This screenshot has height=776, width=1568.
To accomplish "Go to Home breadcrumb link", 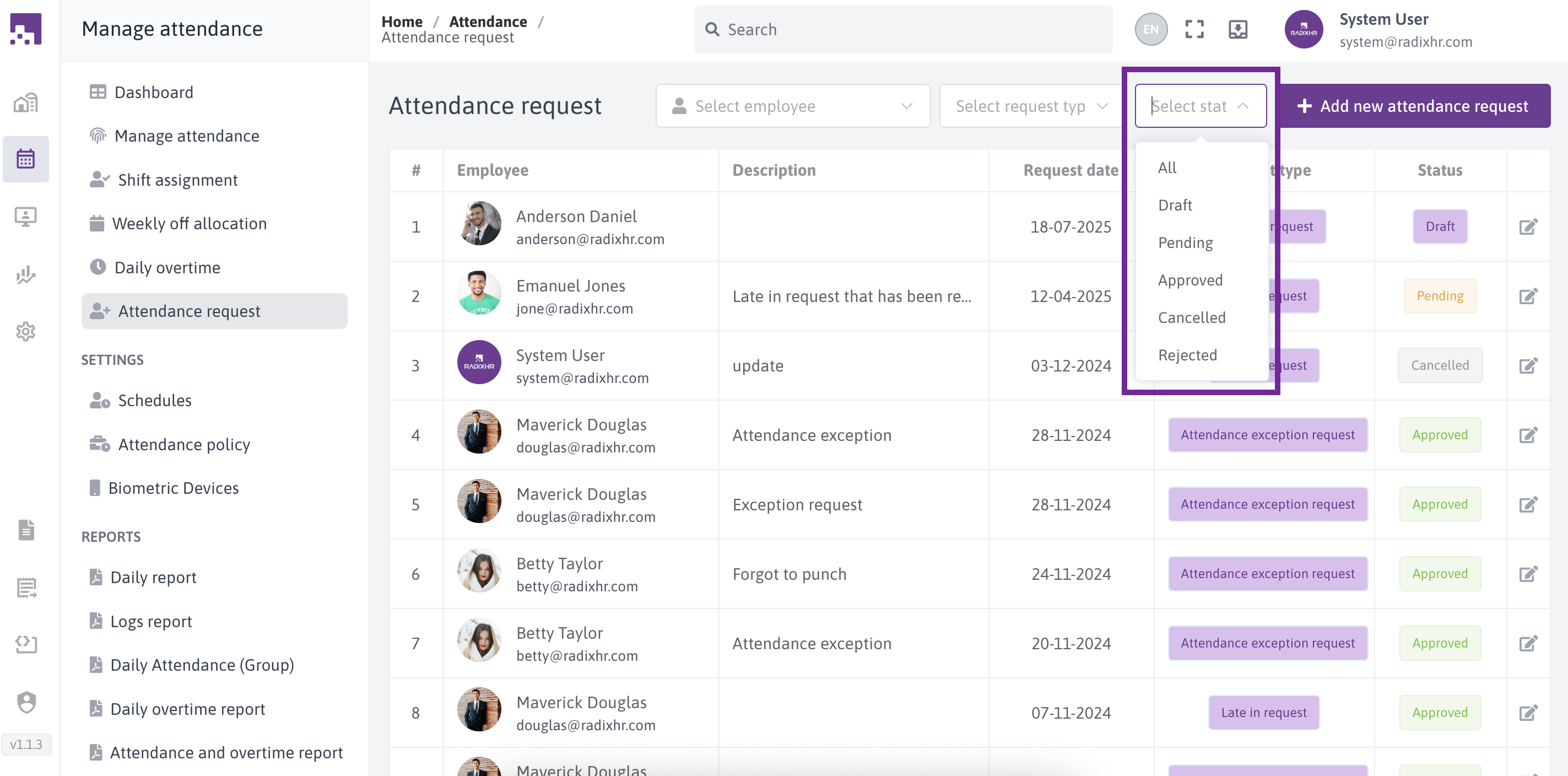I will pyautogui.click(x=401, y=21).
